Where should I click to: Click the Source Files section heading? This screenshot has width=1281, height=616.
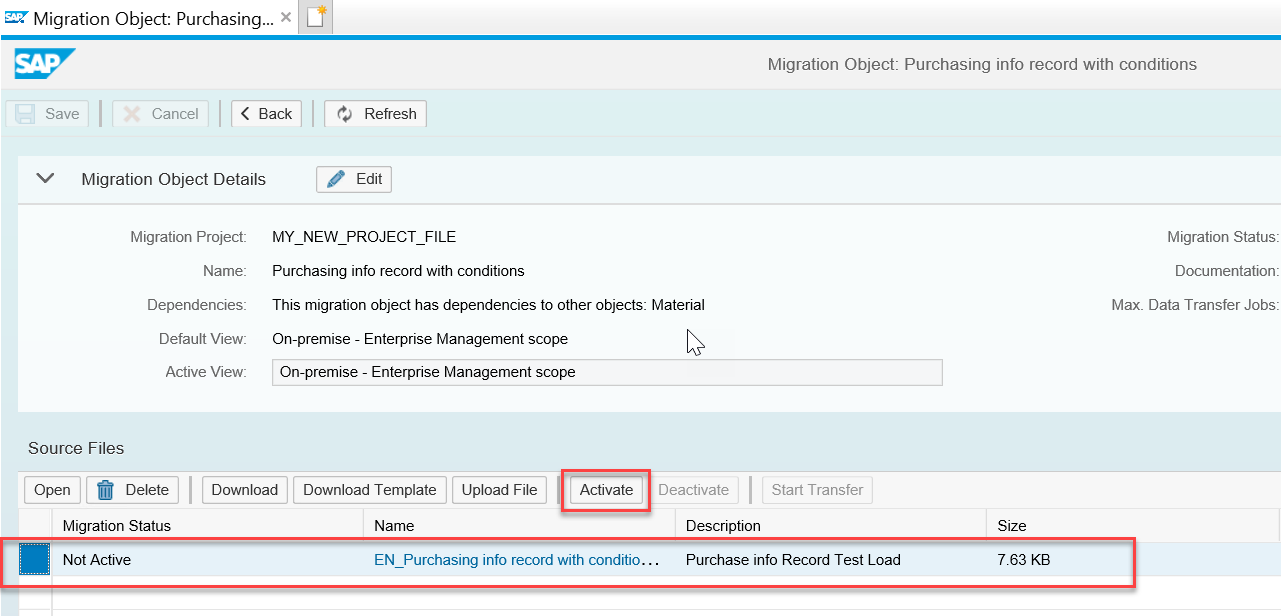76,448
